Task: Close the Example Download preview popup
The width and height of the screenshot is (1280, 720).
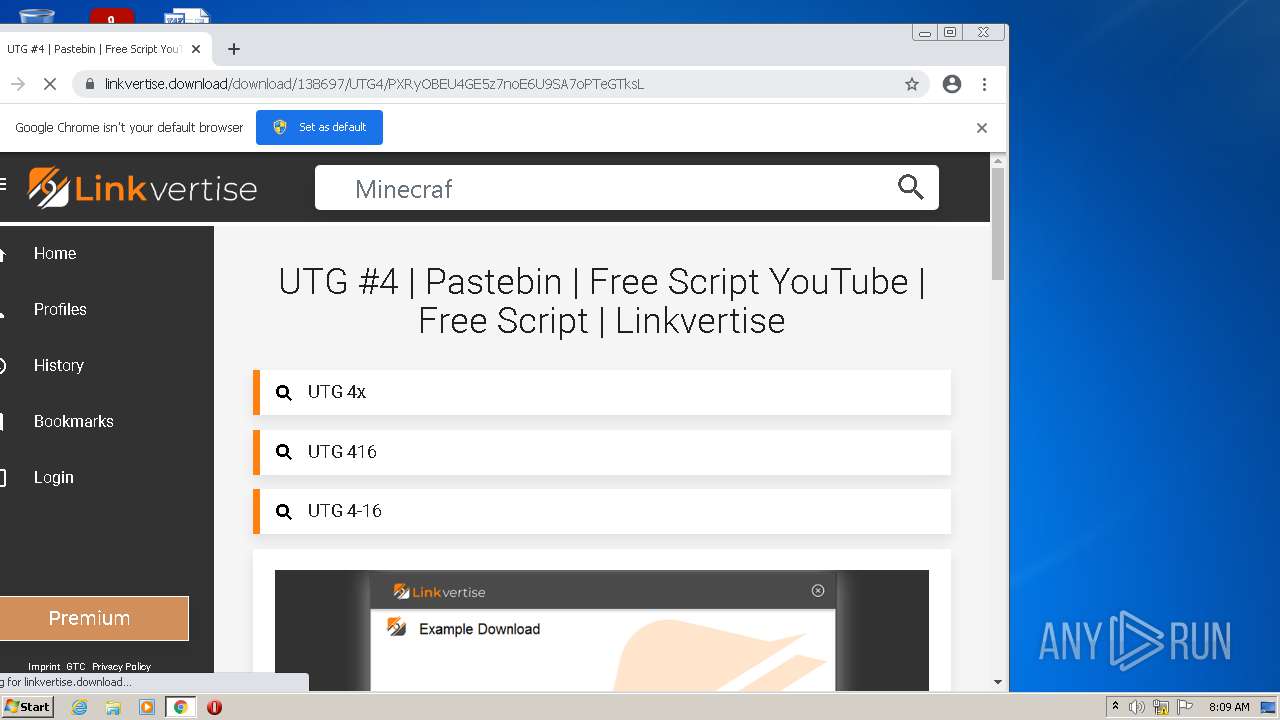Action: click(x=818, y=591)
